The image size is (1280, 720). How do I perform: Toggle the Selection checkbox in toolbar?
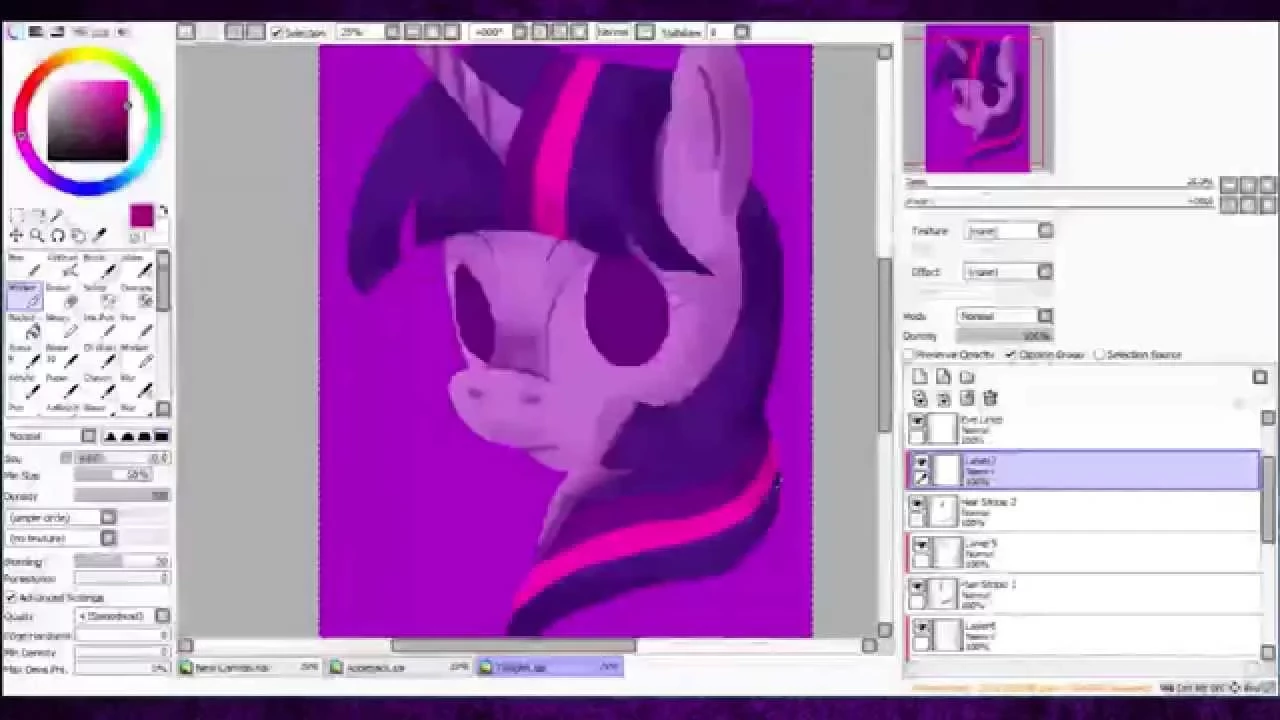277,33
